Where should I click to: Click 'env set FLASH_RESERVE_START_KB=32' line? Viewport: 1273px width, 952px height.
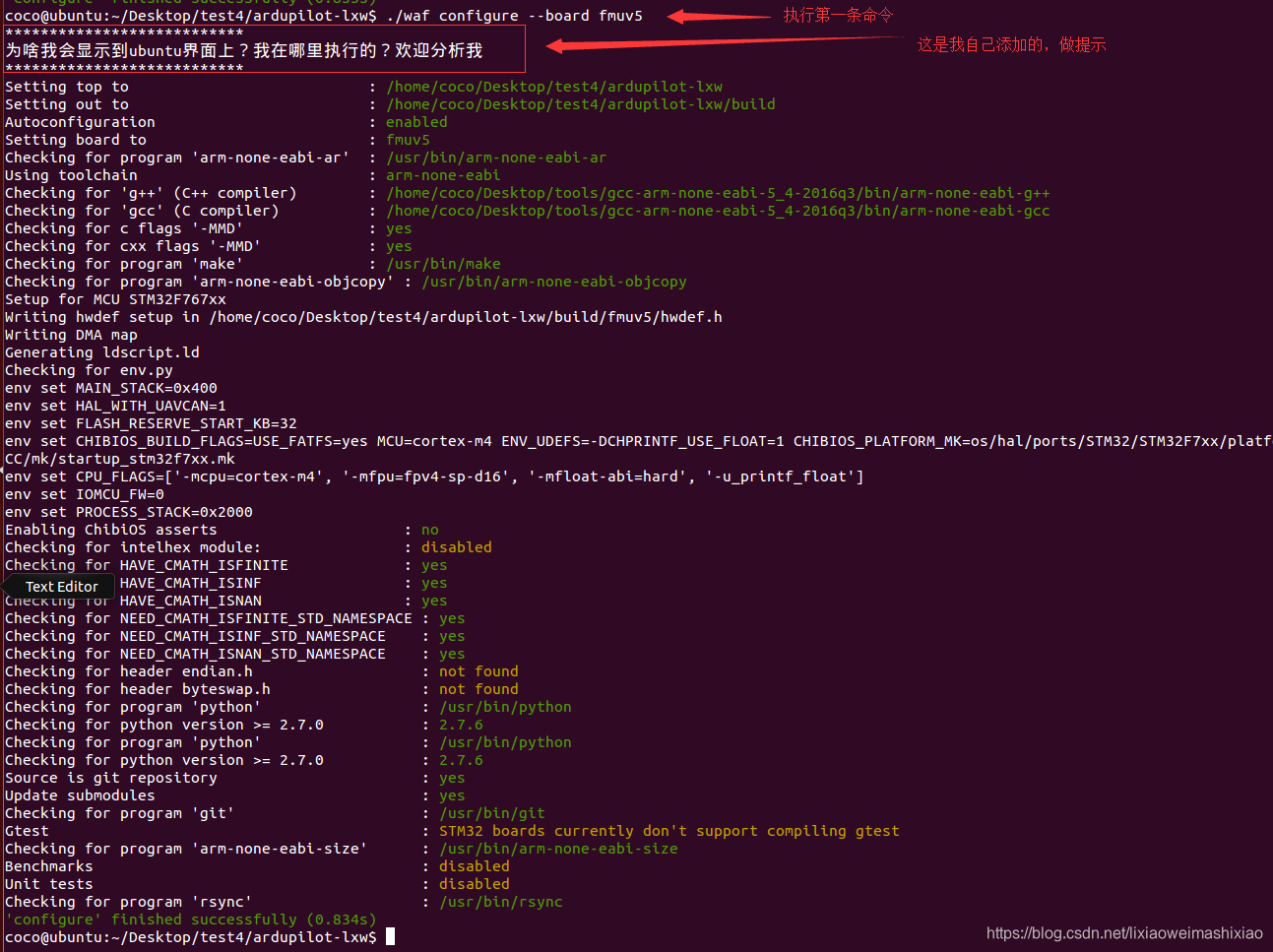click(151, 423)
